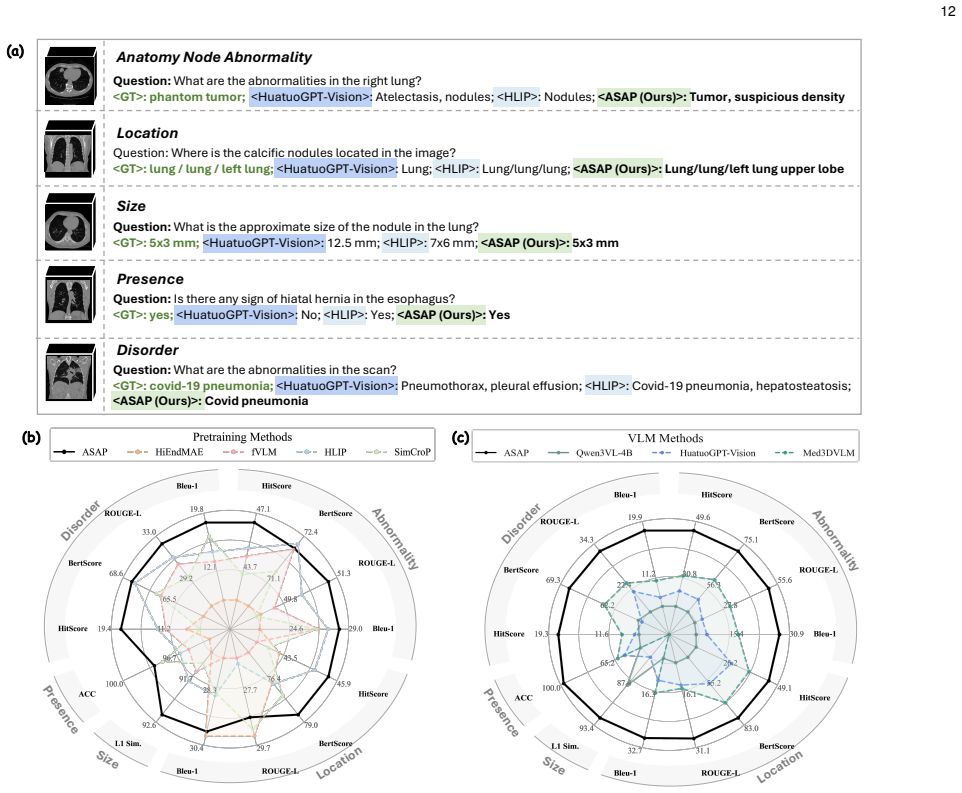Click the page number 12
This screenshot has width=962, height=793.
(x=948, y=11)
